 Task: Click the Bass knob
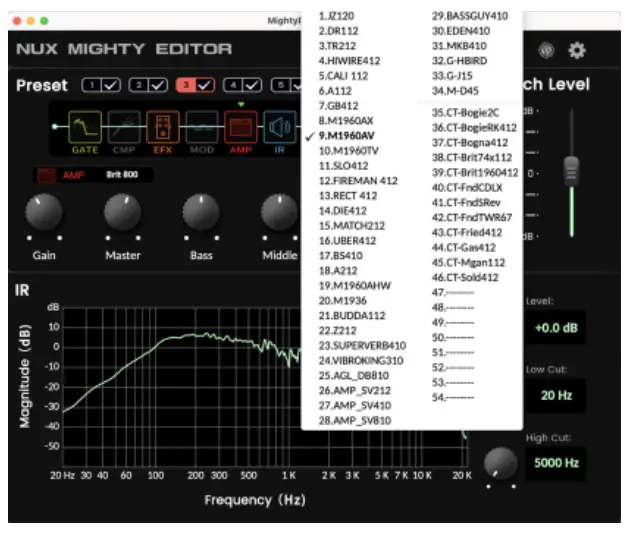tap(201, 212)
